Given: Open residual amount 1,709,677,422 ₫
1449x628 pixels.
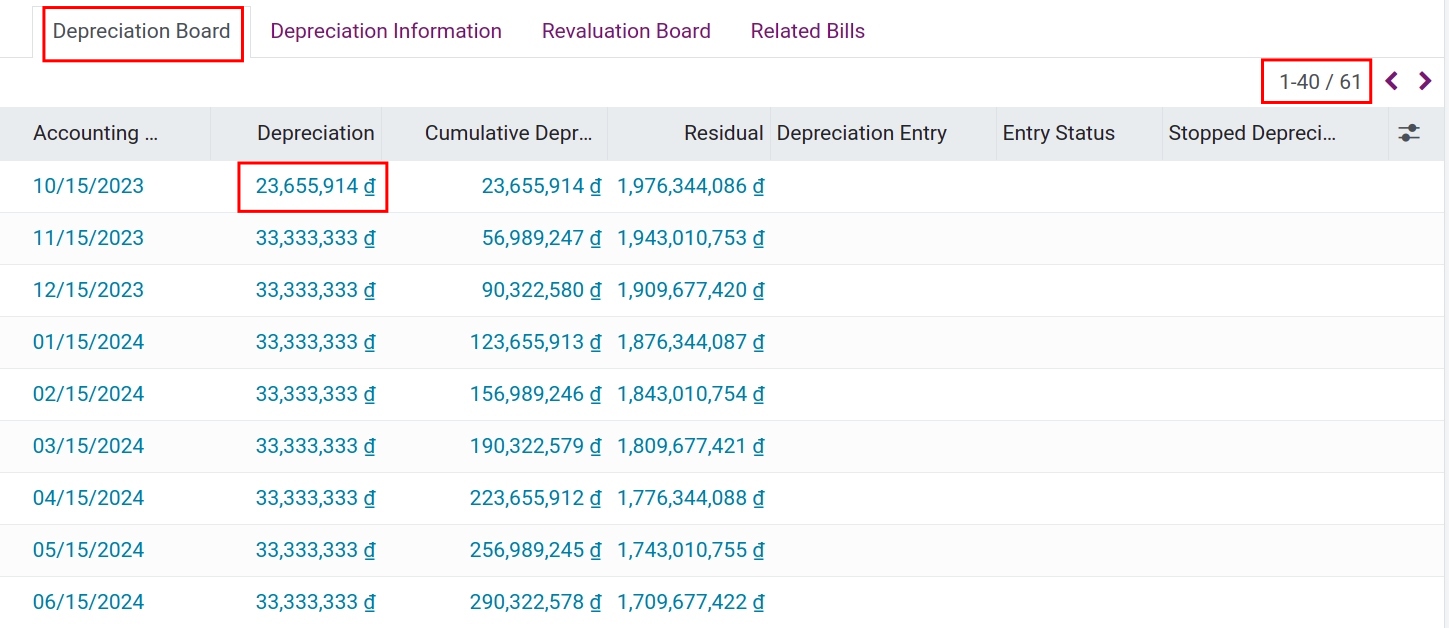Looking at the screenshot, I should tap(690, 602).
